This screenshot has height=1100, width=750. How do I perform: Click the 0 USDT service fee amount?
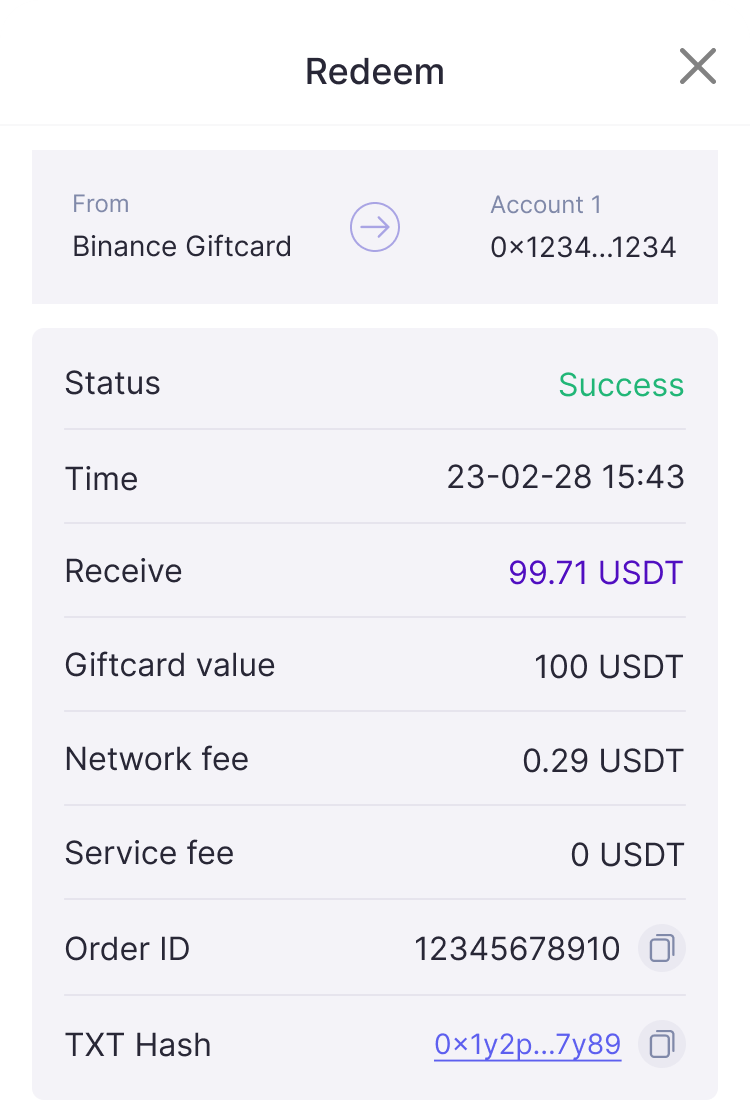(x=626, y=855)
